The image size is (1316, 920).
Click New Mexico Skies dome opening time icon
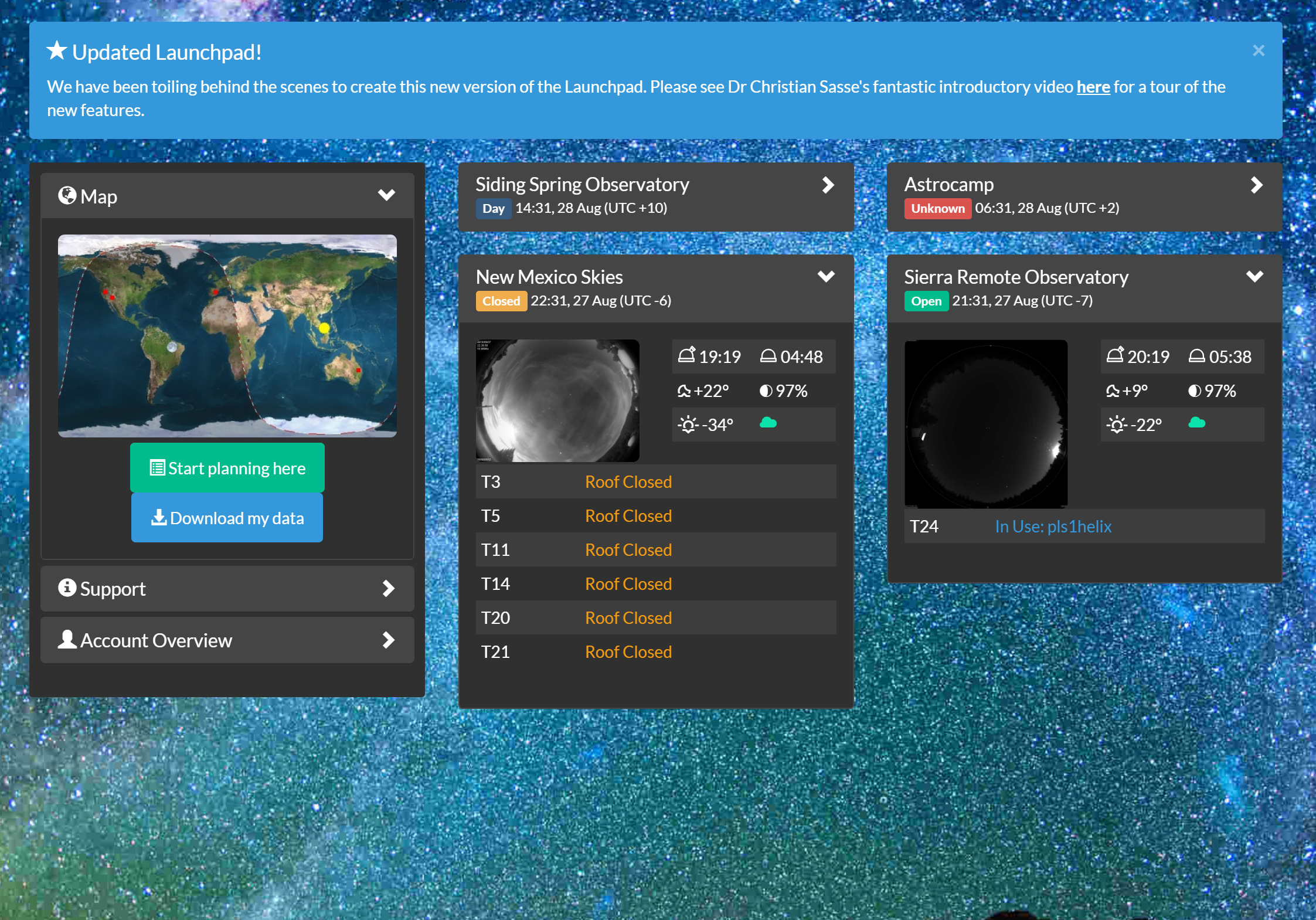click(686, 355)
